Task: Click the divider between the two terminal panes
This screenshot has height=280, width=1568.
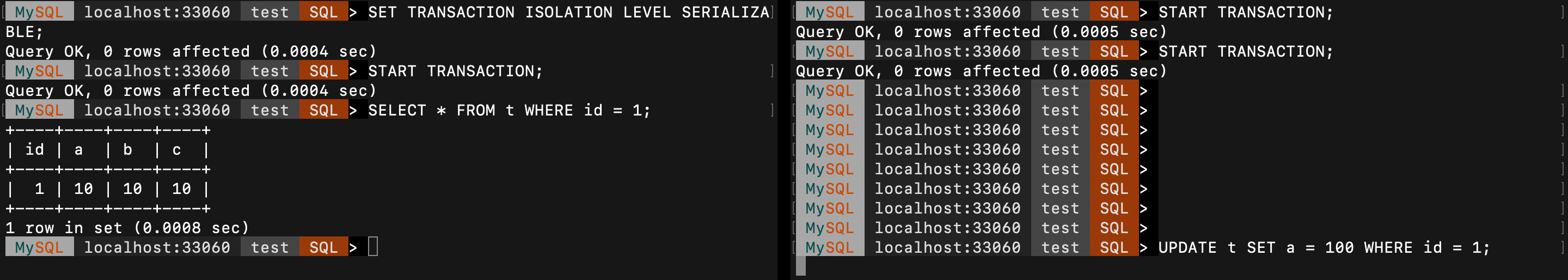Action: tap(783, 140)
